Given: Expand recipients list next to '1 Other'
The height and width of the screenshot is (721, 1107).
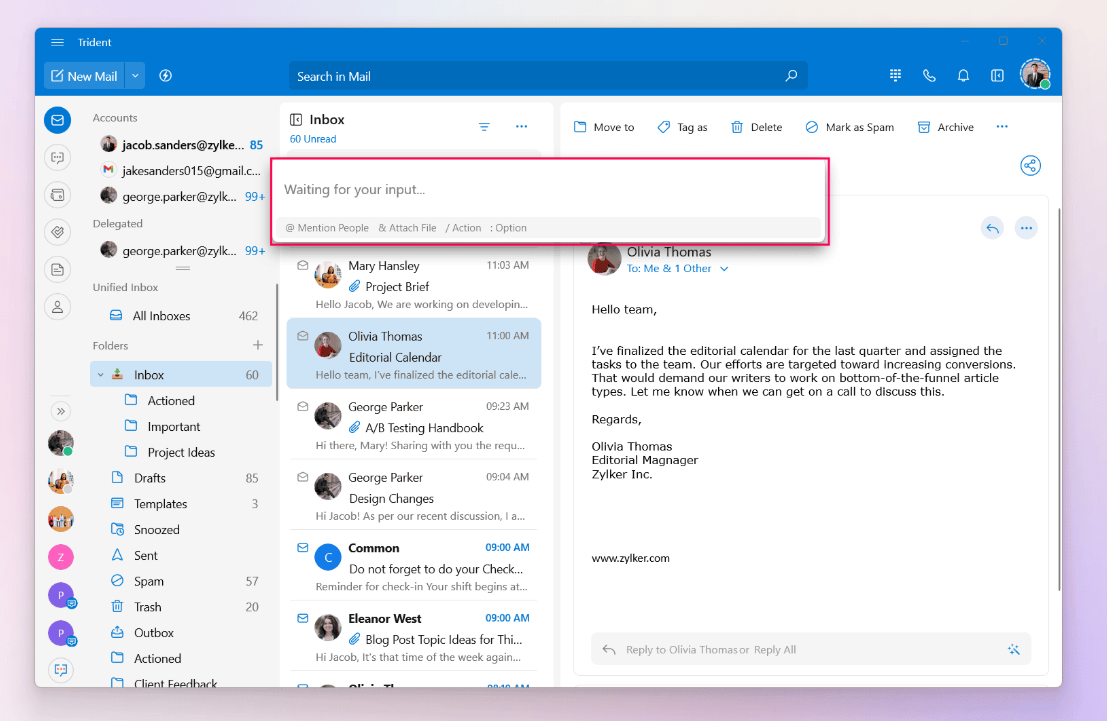Looking at the screenshot, I should (725, 269).
